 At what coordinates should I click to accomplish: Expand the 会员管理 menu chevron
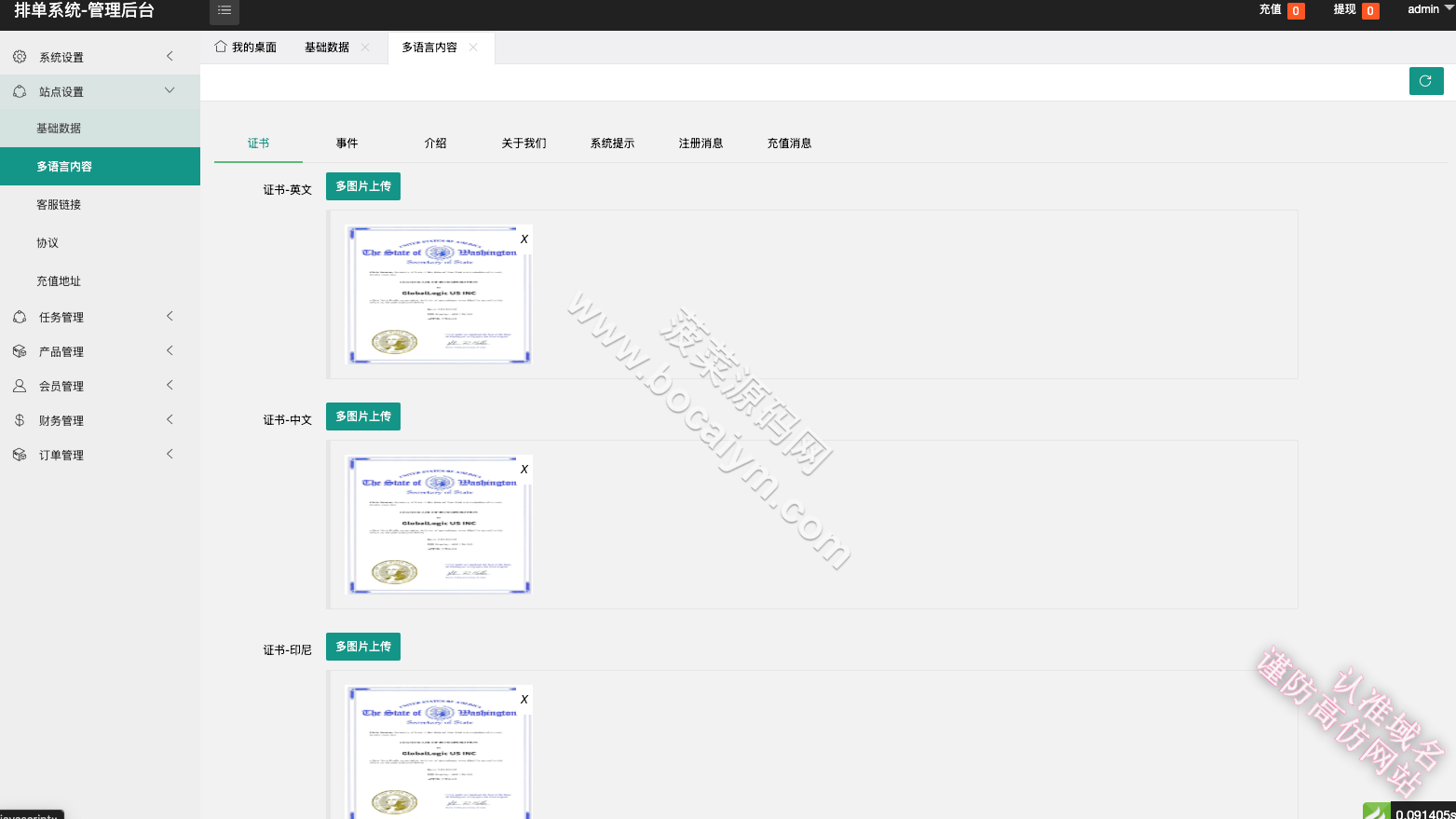click(170, 385)
